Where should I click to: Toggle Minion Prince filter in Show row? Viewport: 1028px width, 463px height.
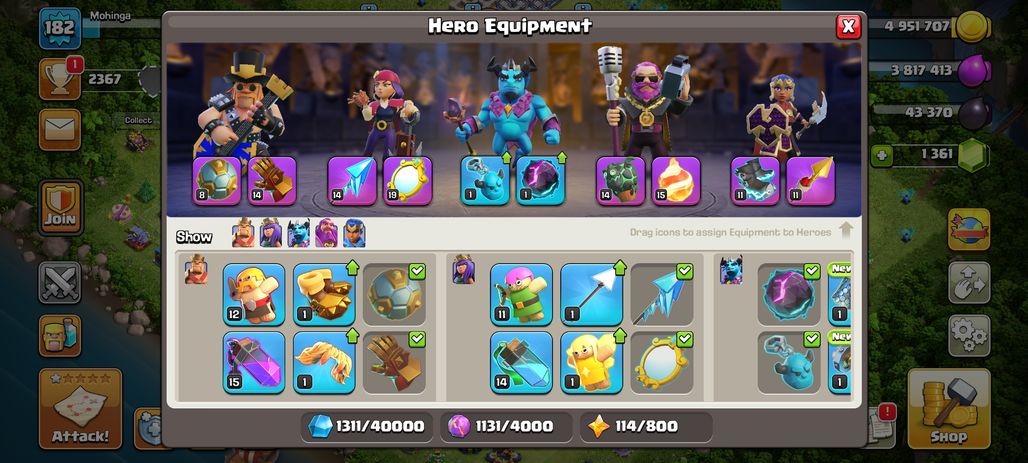[298, 233]
